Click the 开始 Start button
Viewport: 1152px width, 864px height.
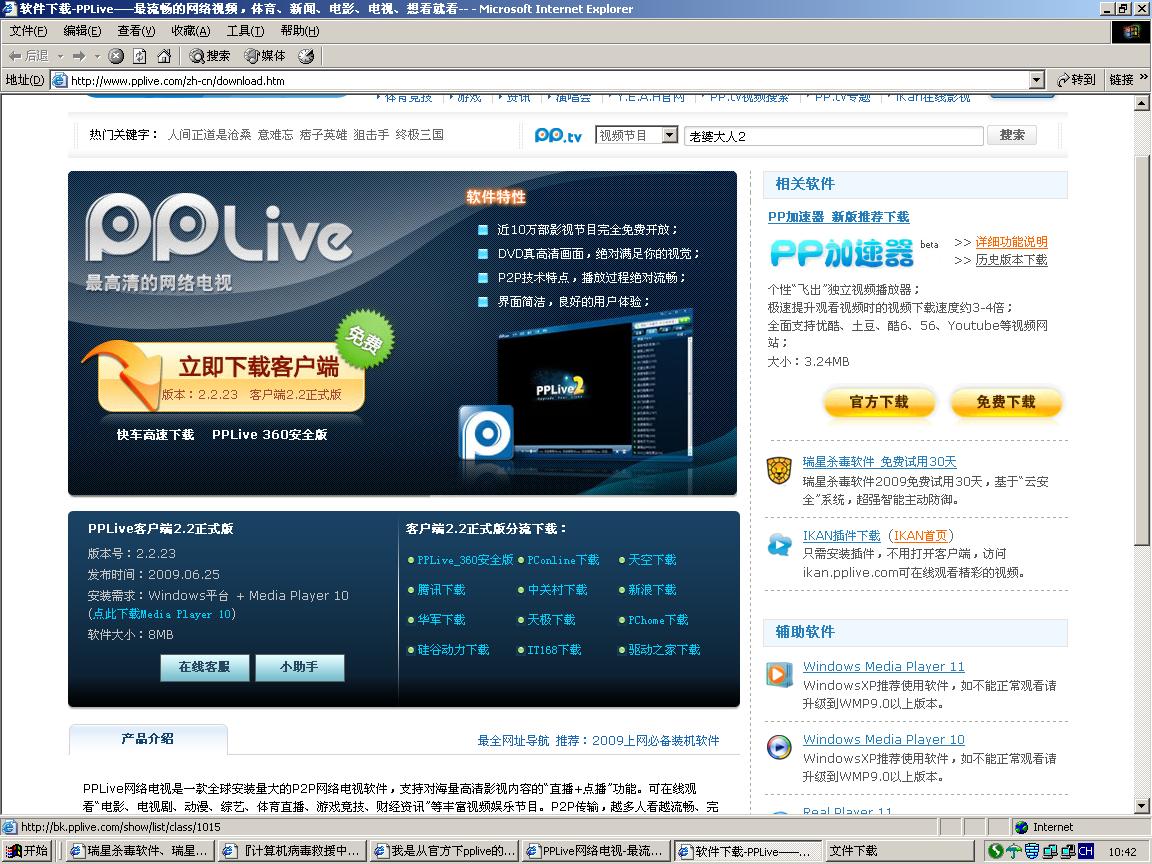tap(27, 851)
